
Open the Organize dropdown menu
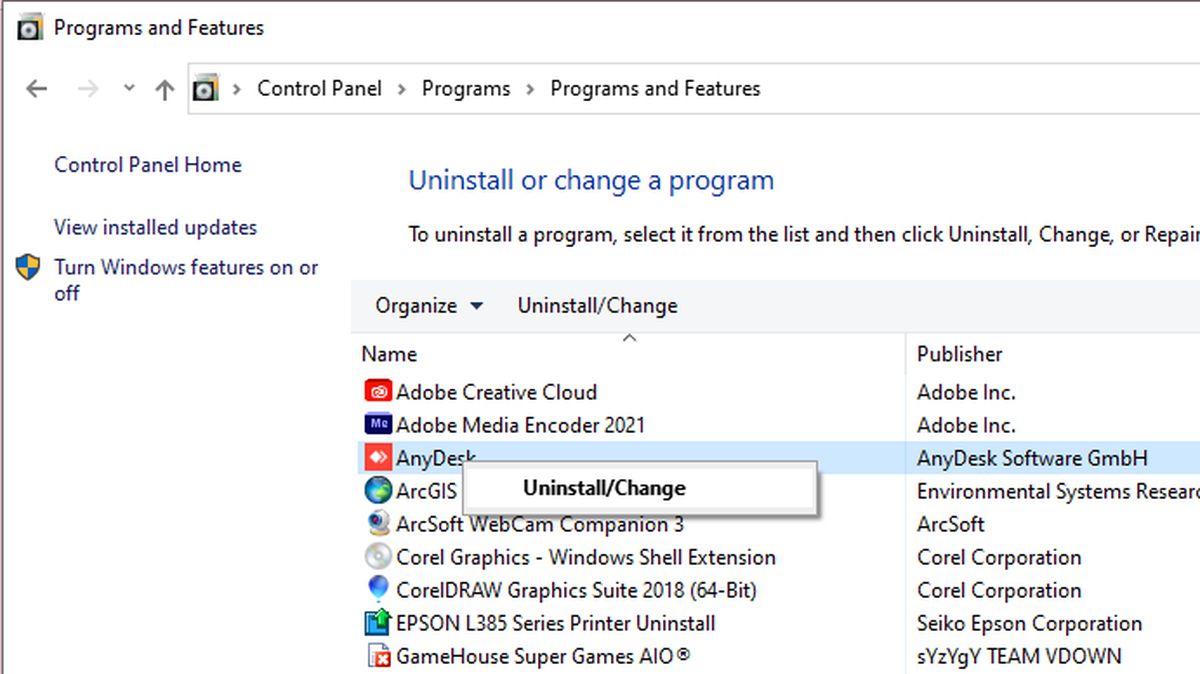[x=428, y=306]
